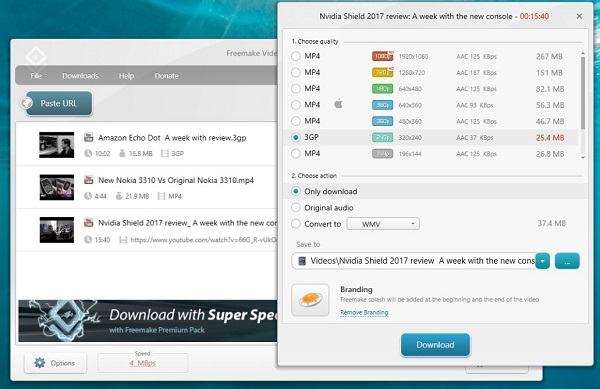This screenshot has height=389, width=600.
Task: Open the Downloads menu
Action: pos(80,76)
